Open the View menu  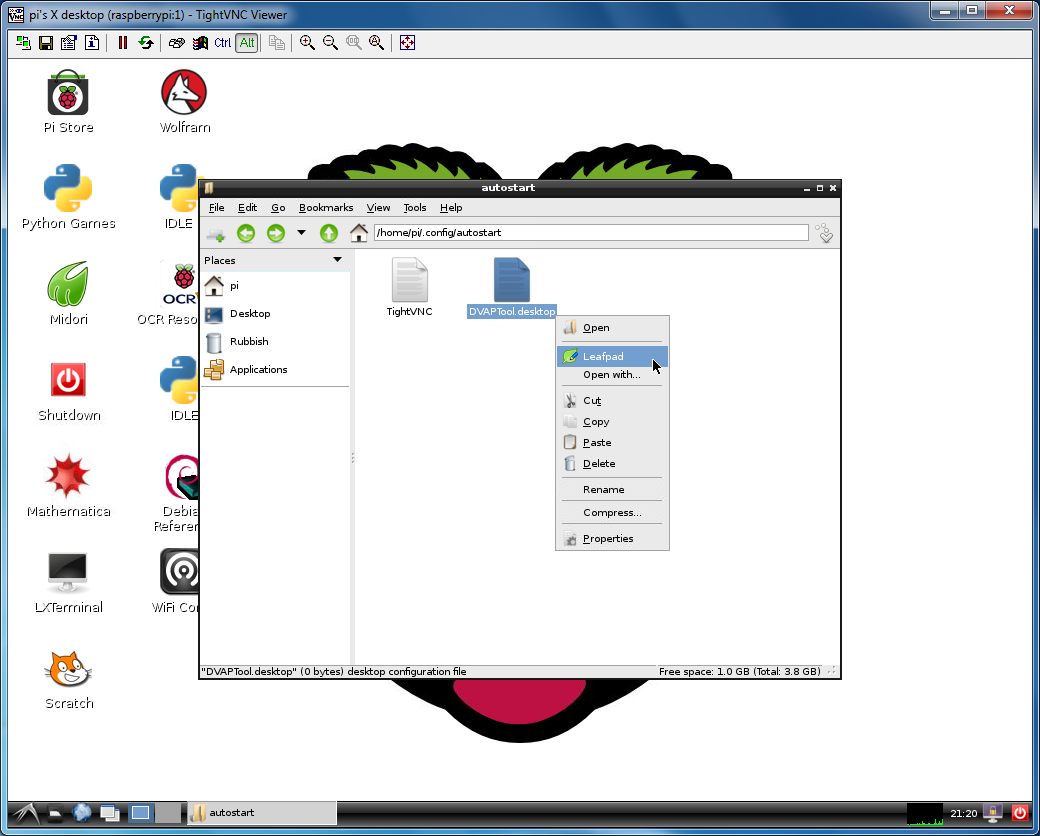tap(378, 208)
